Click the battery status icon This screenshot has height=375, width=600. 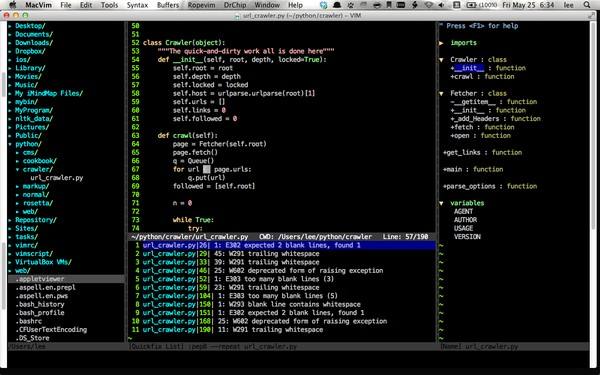tap(472, 5)
